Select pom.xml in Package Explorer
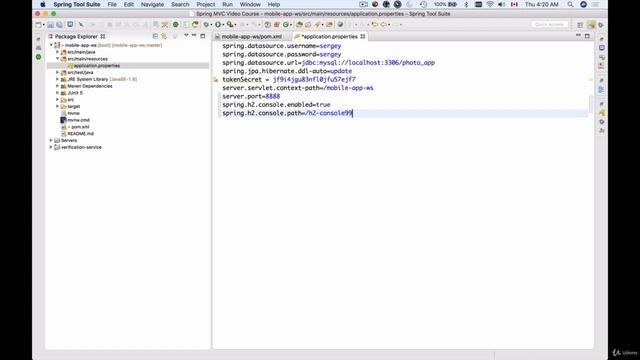Viewport: 640px width, 360px height. coord(80,127)
